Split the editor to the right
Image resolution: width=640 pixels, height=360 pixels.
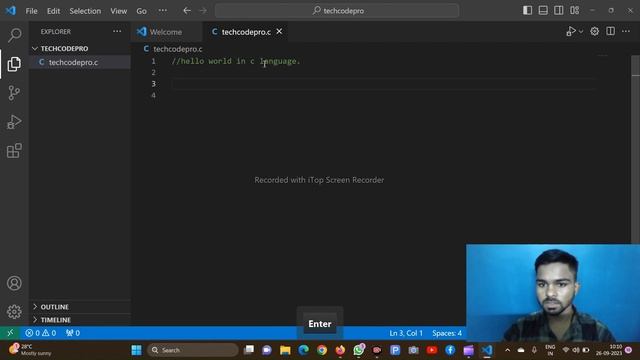pyautogui.click(x=611, y=31)
